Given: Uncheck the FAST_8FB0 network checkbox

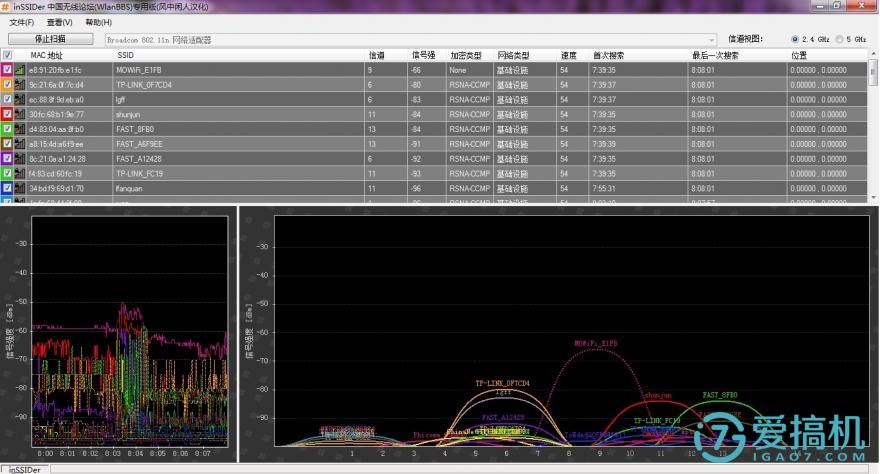Looking at the screenshot, I should (x=7, y=129).
